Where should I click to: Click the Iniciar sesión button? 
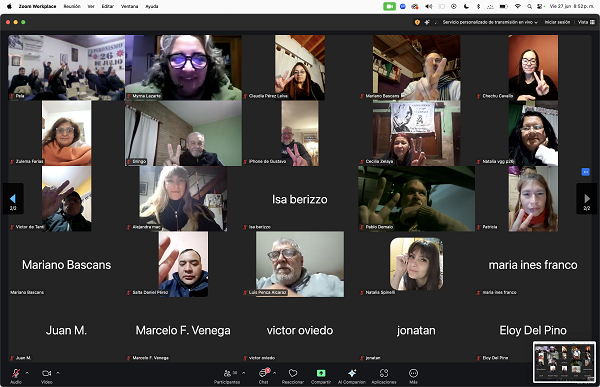pos(557,22)
